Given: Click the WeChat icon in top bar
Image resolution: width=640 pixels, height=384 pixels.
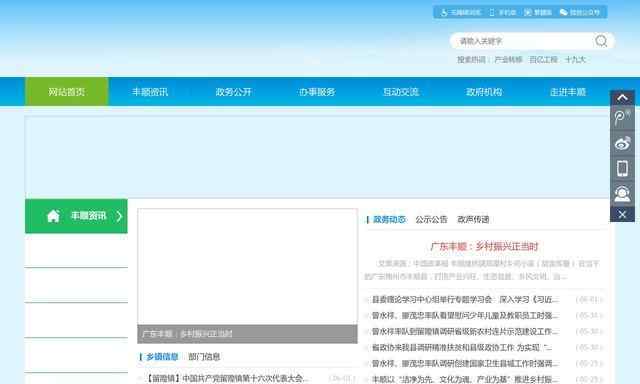Looking at the screenshot, I should click(x=564, y=13).
